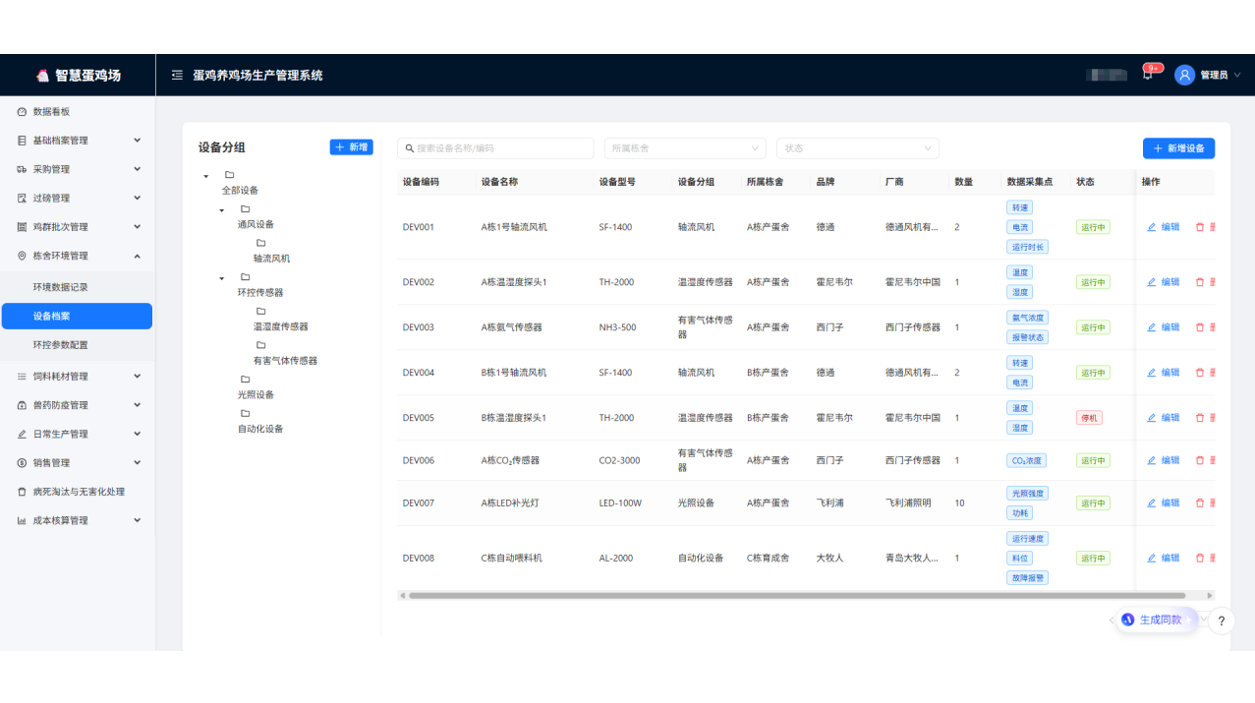Click the folder icon above 全部设备
The height and width of the screenshot is (703, 1255).
[x=230, y=175]
